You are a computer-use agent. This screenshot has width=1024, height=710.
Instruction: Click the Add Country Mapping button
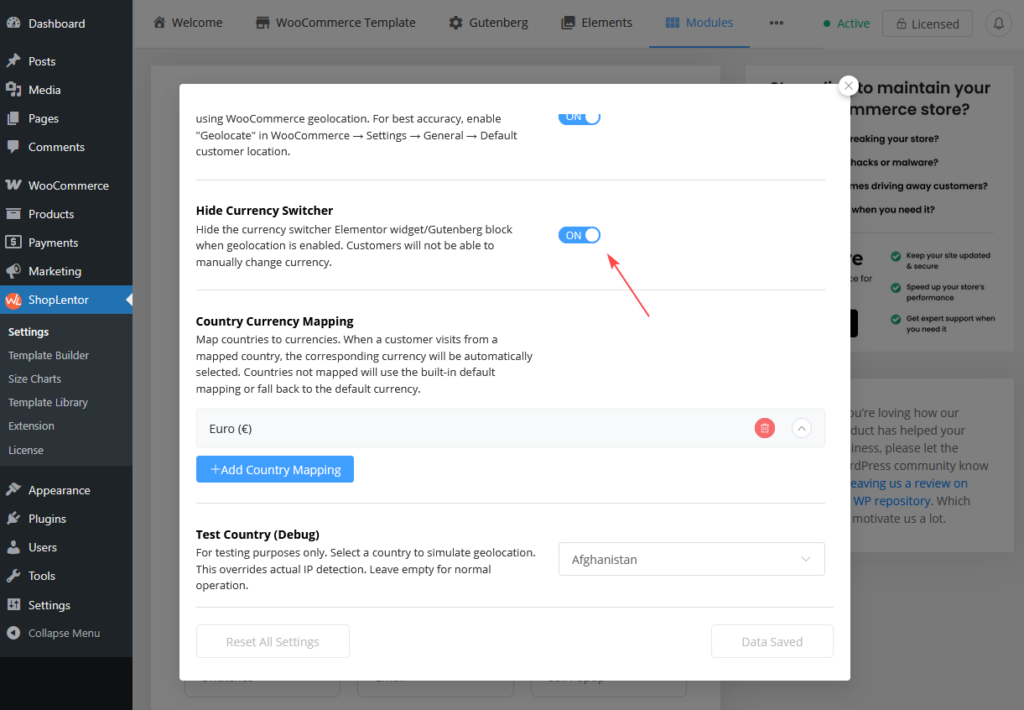(275, 469)
